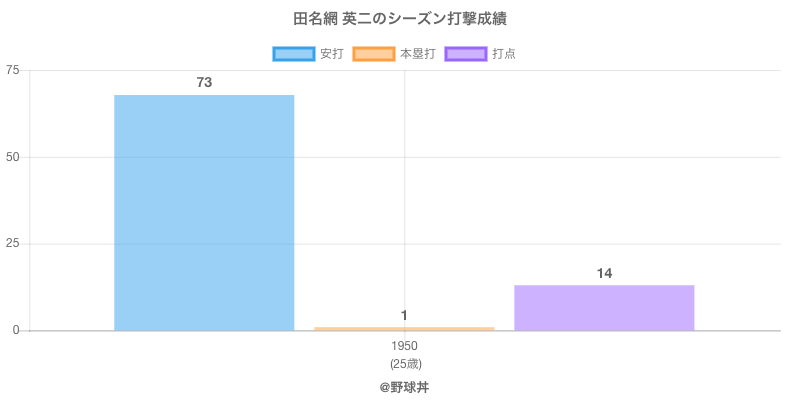Image resolution: width=800 pixels, height=400 pixels.
Task: Click the data label 1 above orange bar
Action: [x=404, y=316]
